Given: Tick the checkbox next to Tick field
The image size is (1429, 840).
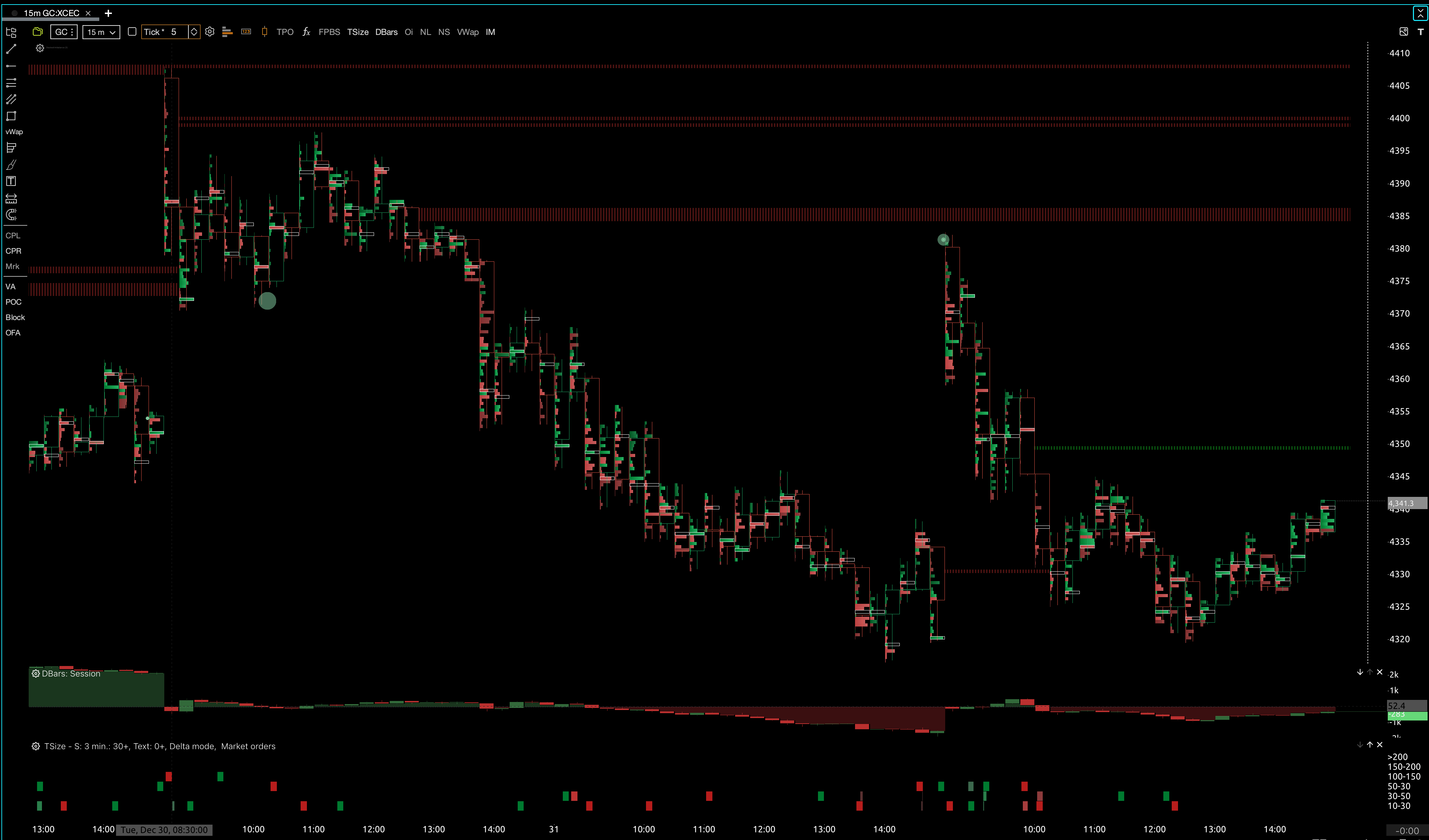Looking at the screenshot, I should pyautogui.click(x=132, y=32).
